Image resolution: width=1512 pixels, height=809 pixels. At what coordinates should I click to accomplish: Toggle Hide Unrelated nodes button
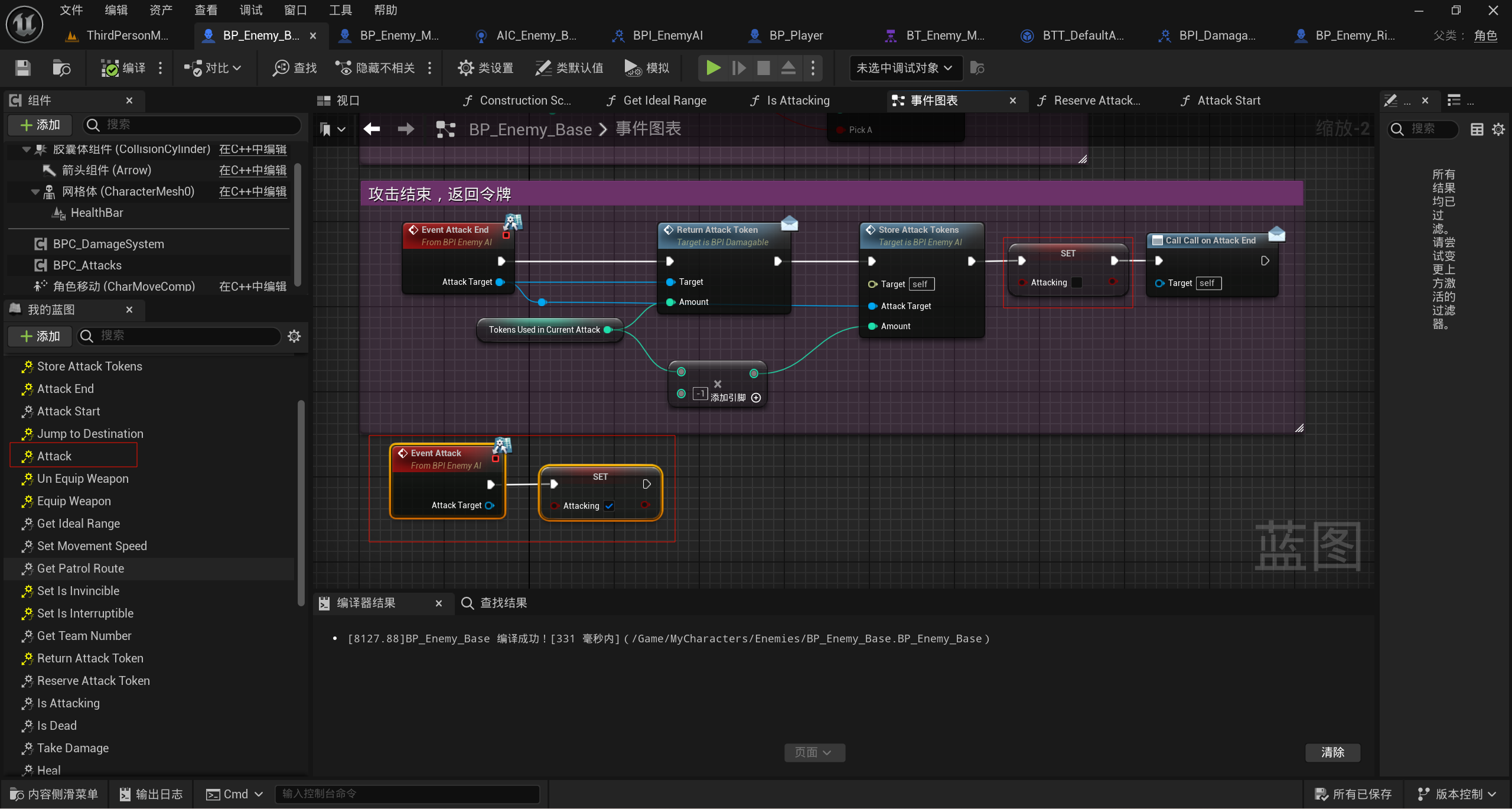376,68
